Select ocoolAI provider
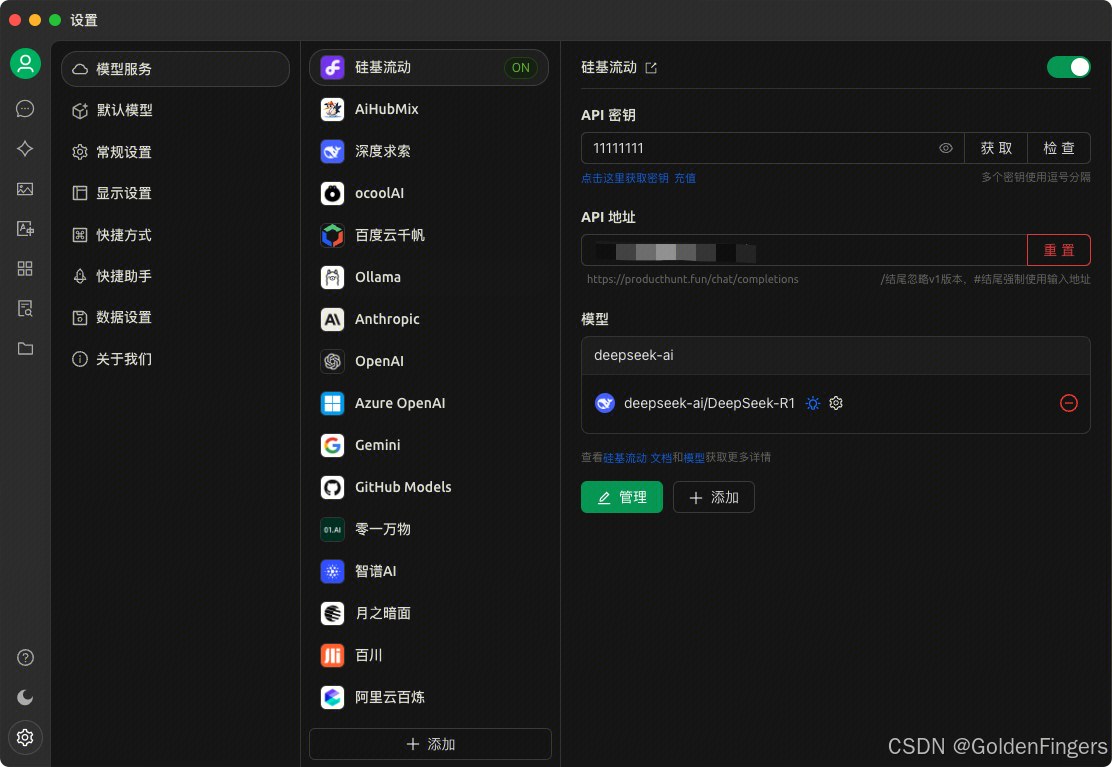 coord(429,193)
